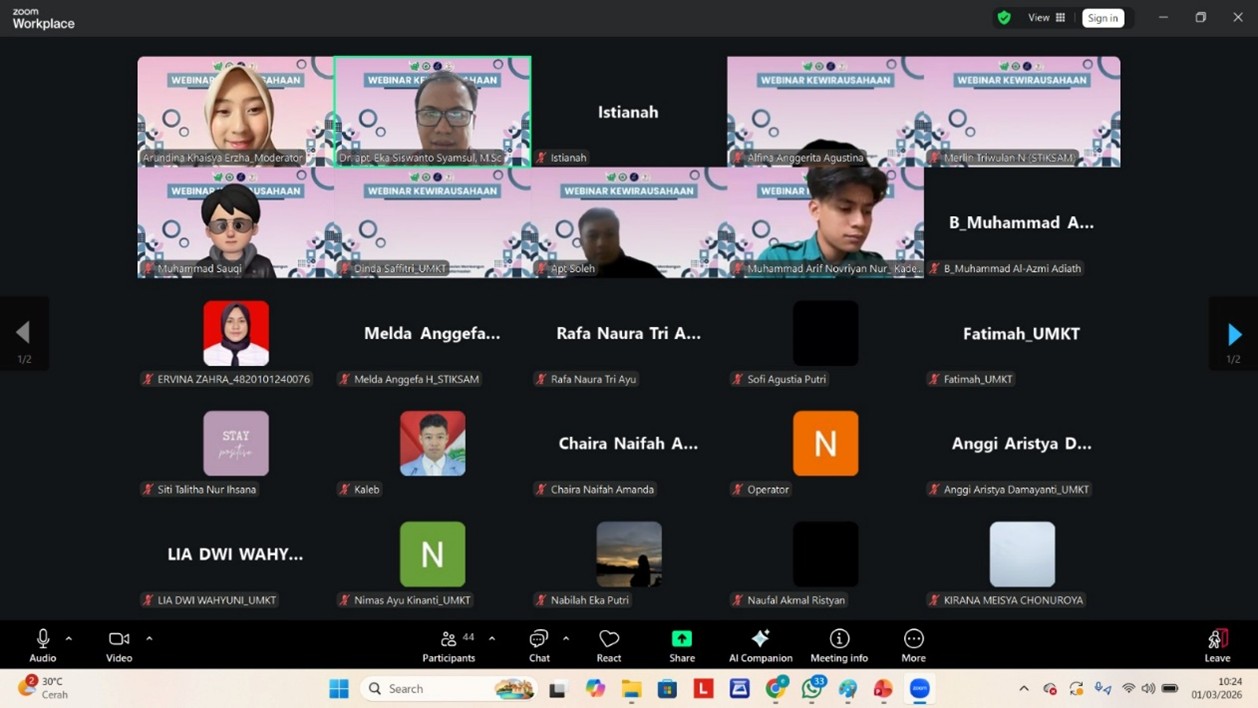The width and height of the screenshot is (1258, 708).
Task: Open the Participants panel
Action: (448, 645)
